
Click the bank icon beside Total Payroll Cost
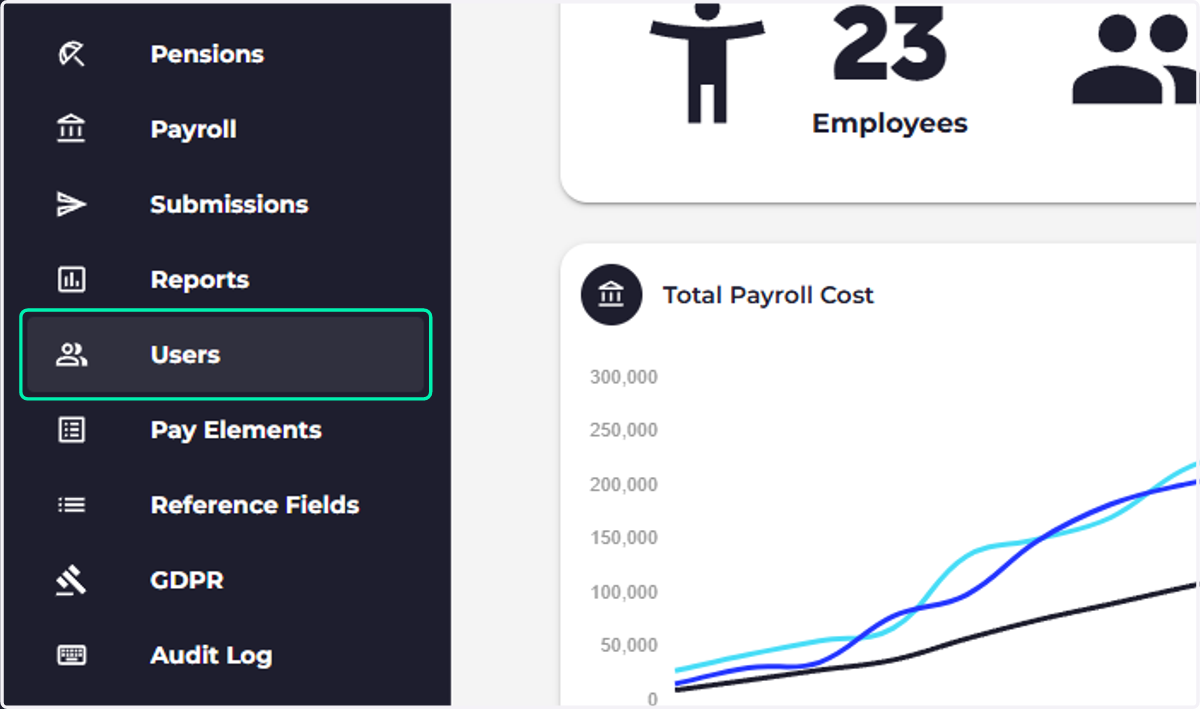tap(611, 295)
